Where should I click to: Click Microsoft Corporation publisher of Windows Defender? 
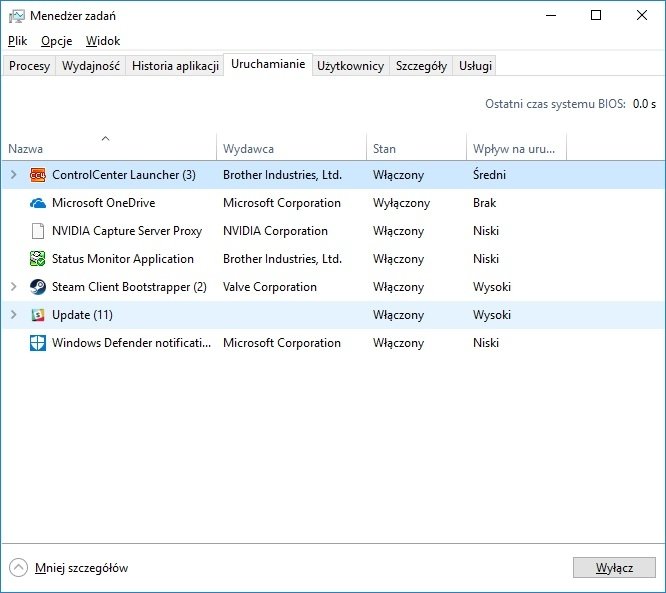[x=282, y=343]
